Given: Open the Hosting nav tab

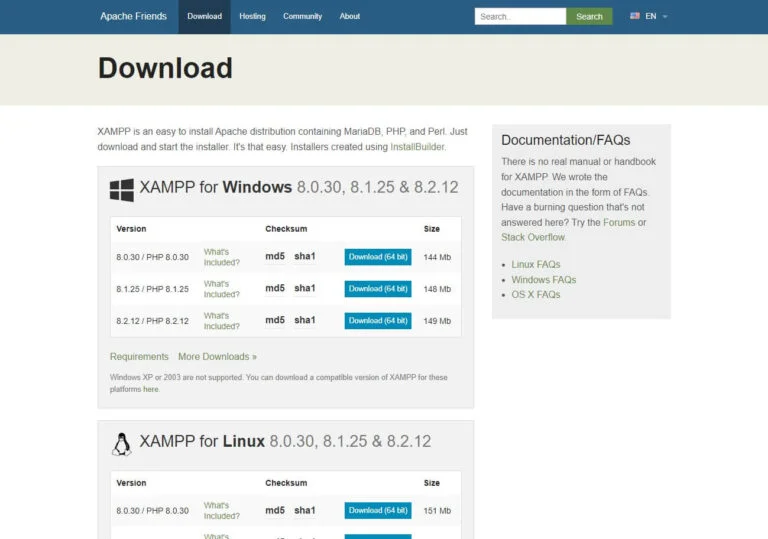Looking at the screenshot, I should click(x=252, y=17).
